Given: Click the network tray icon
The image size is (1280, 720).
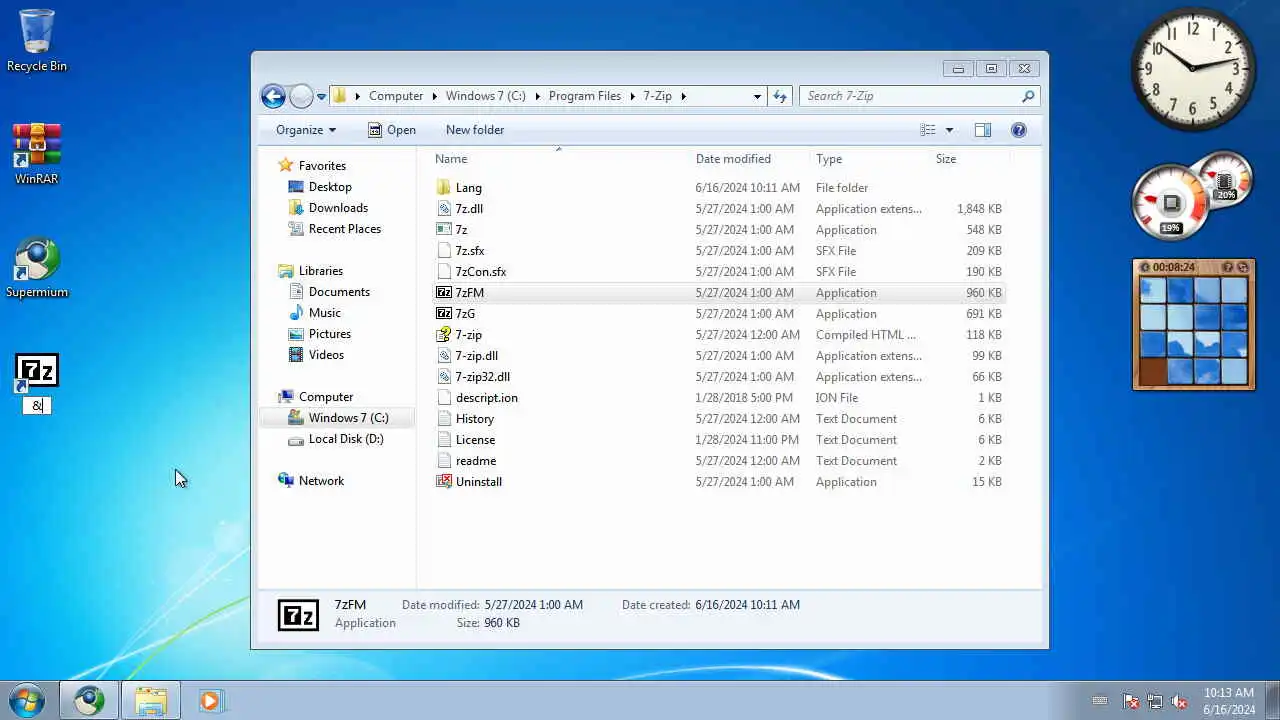Looking at the screenshot, I should [x=1155, y=702].
